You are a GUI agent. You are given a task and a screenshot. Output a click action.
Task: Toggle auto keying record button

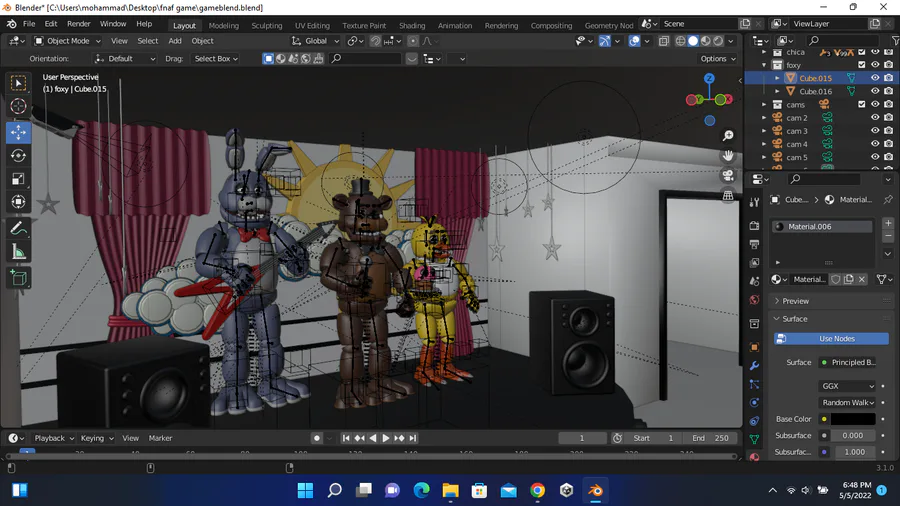(316, 438)
